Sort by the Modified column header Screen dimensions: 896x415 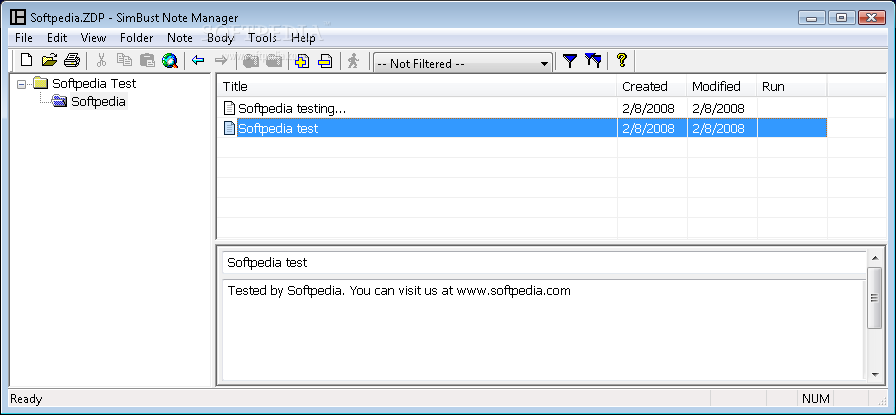(x=722, y=86)
